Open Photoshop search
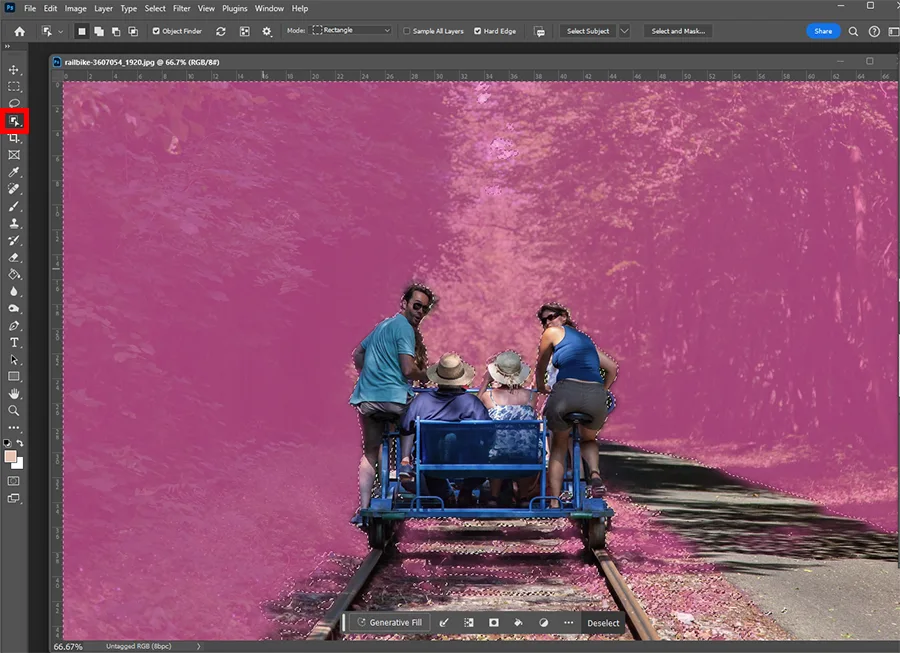This screenshot has width=900, height=653. (854, 32)
